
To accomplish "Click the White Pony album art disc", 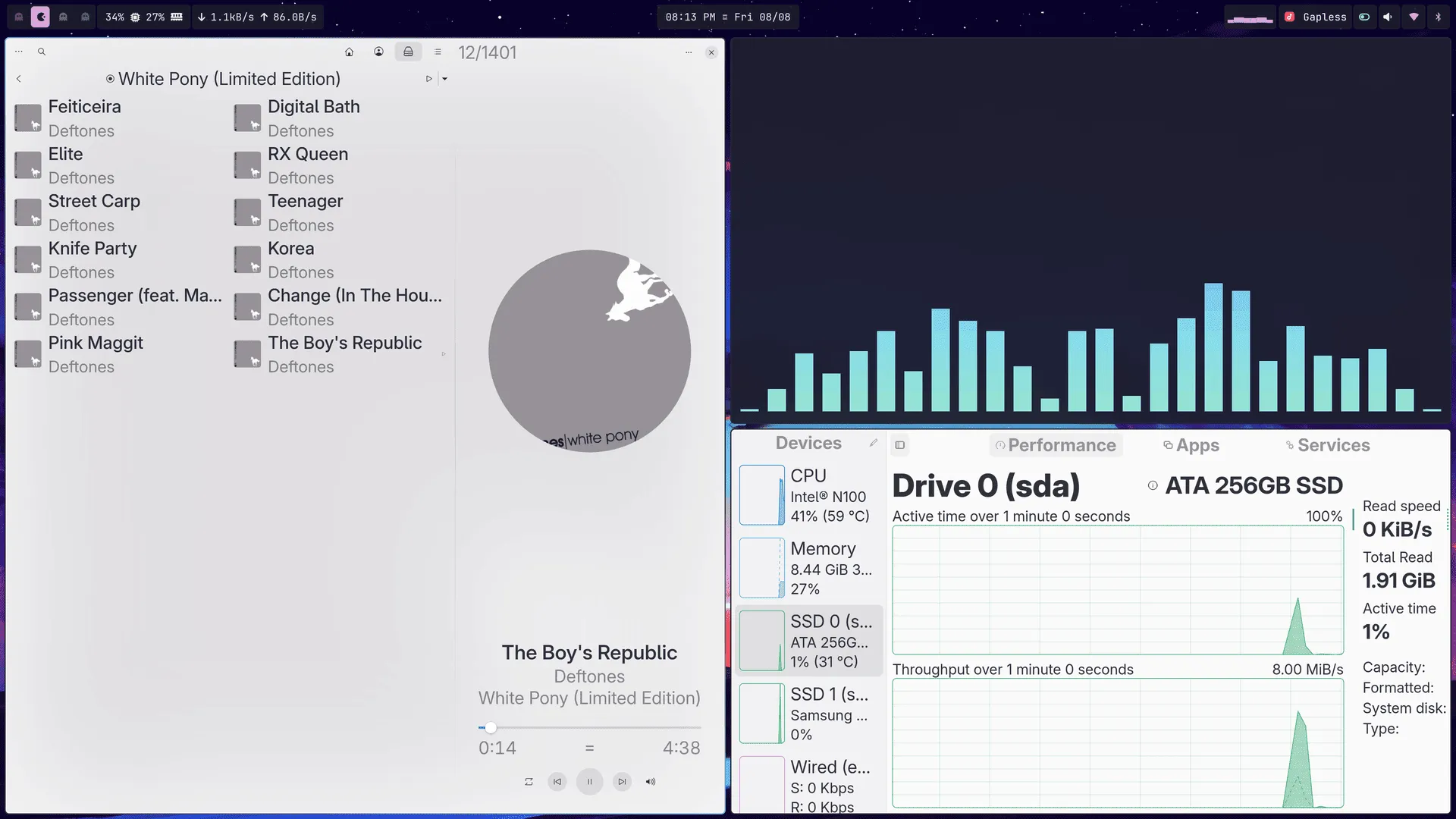I will pos(589,351).
